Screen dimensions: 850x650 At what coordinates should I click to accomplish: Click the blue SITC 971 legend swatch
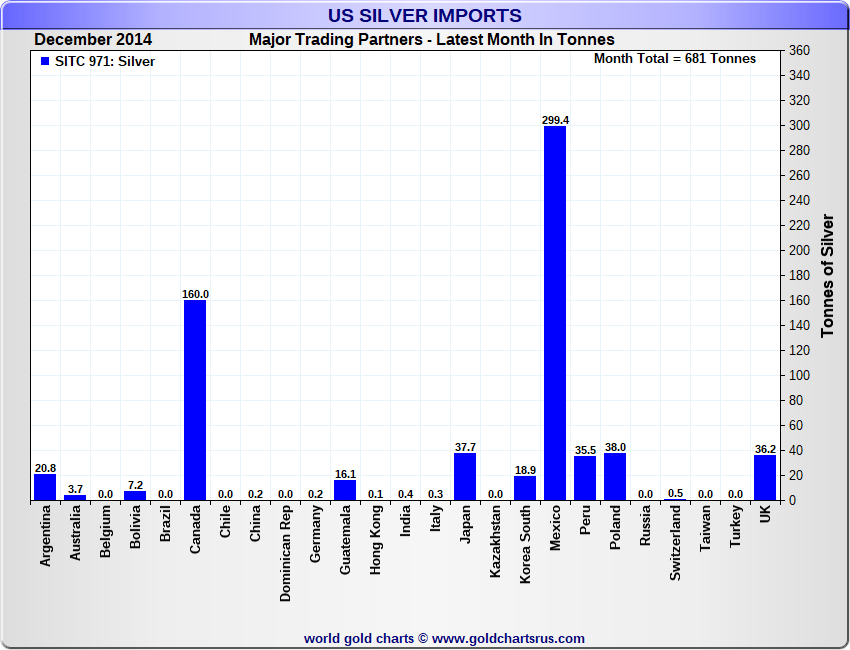coord(45,62)
